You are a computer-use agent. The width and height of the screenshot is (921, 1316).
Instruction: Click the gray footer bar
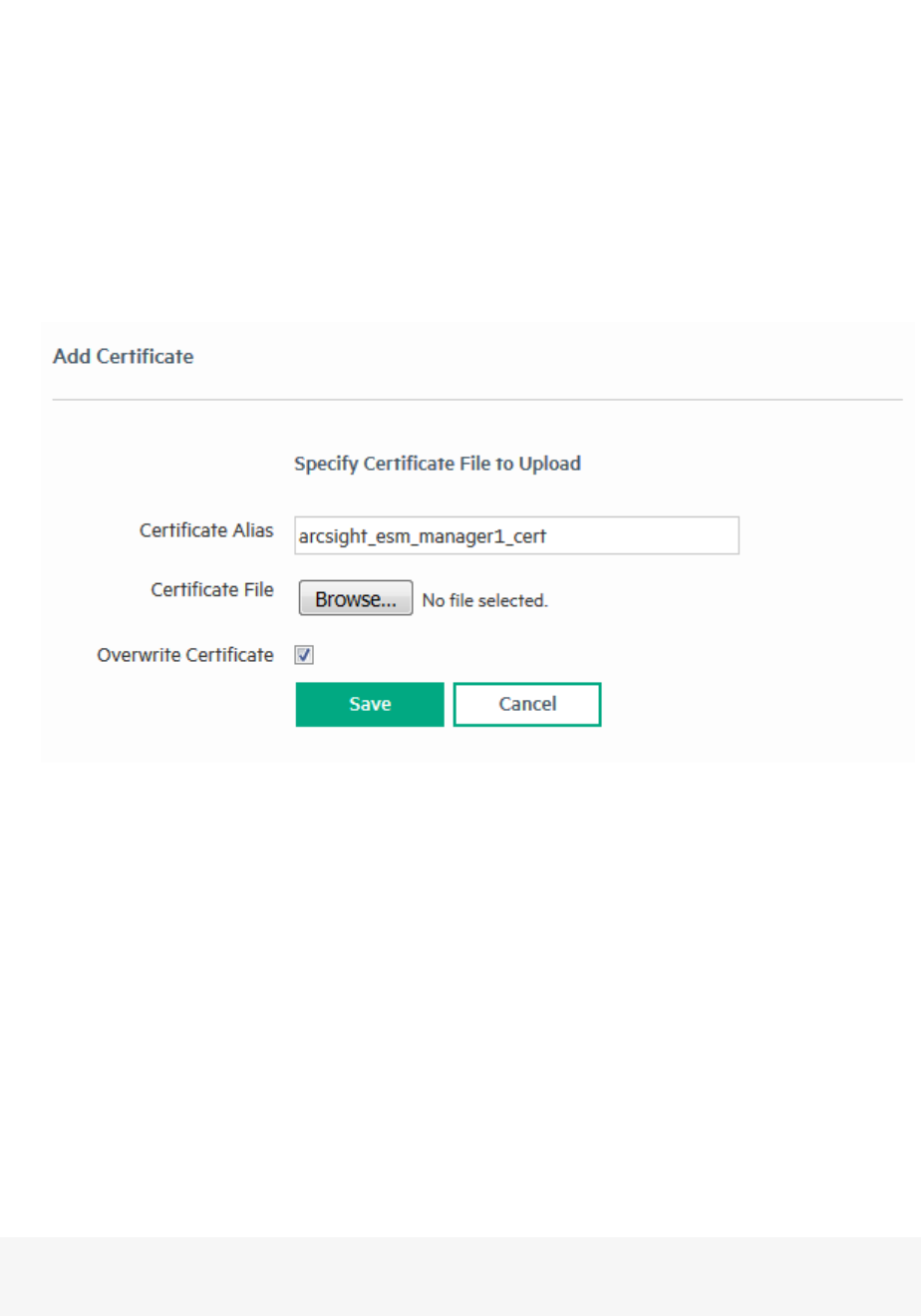460,1276
